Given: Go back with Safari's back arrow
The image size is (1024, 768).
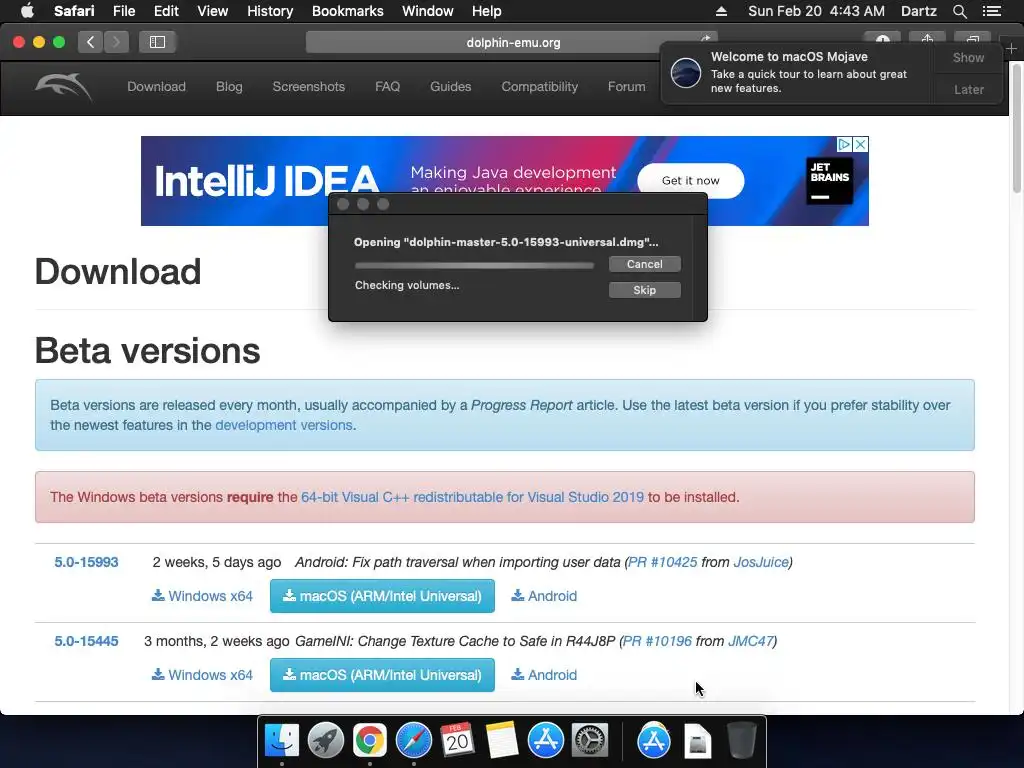Looking at the screenshot, I should (x=90, y=42).
